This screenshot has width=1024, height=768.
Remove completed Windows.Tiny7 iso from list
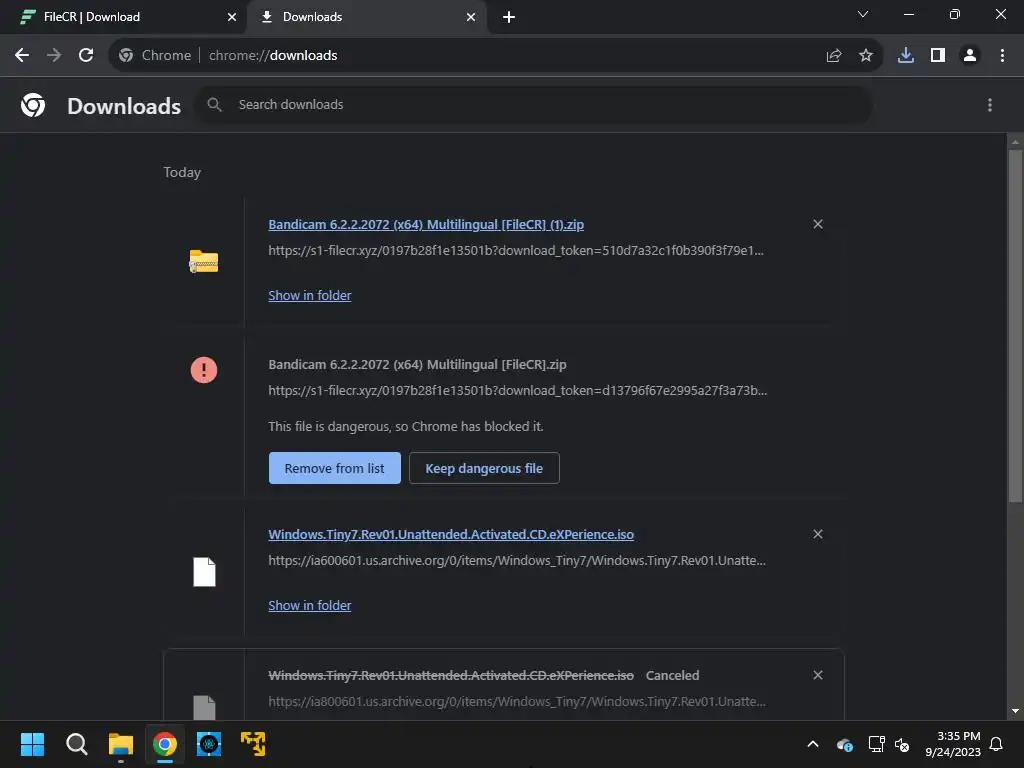pos(818,534)
